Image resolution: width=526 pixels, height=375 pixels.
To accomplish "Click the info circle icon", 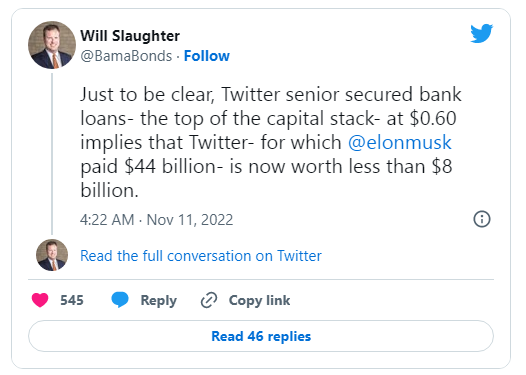I will point(482,219).
